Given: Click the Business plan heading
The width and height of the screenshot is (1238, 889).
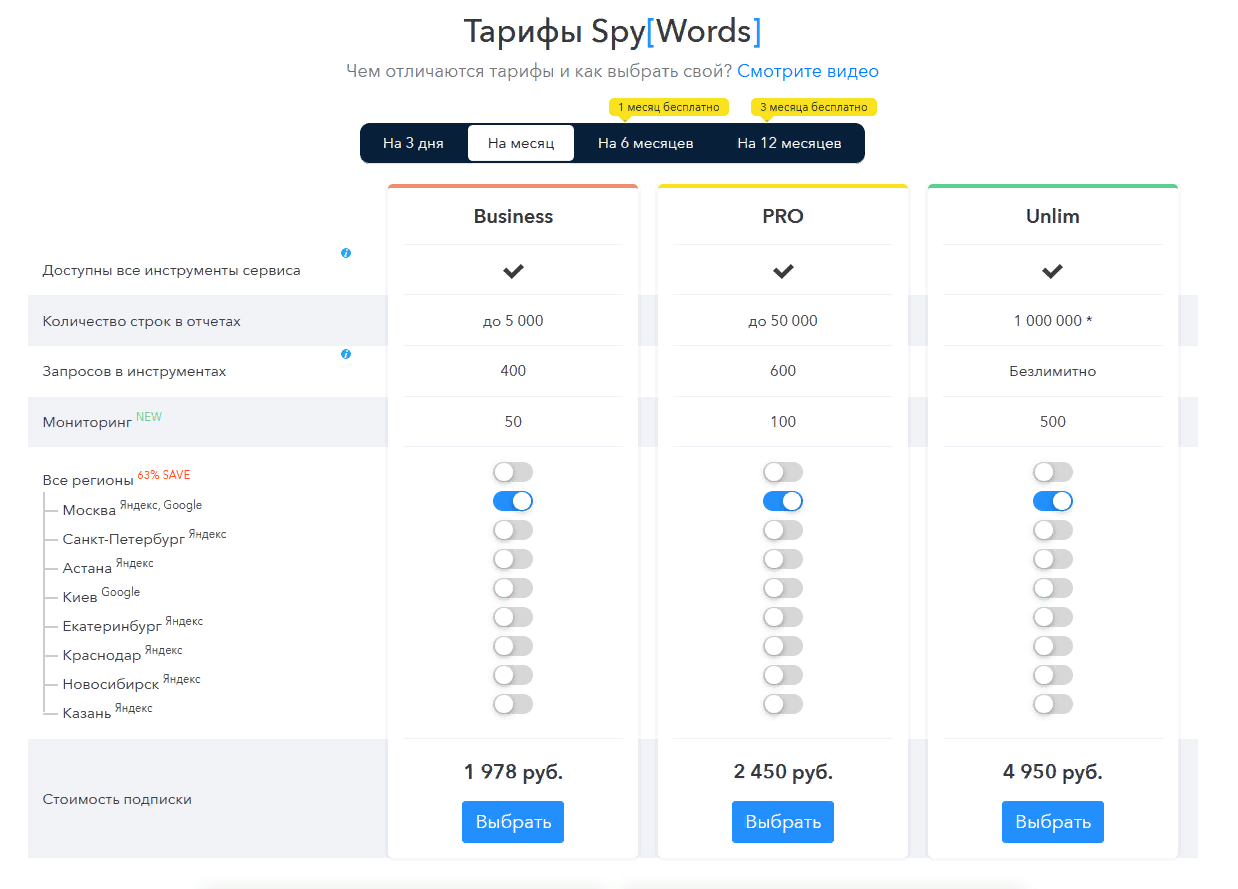Looking at the screenshot, I should 513,216.
